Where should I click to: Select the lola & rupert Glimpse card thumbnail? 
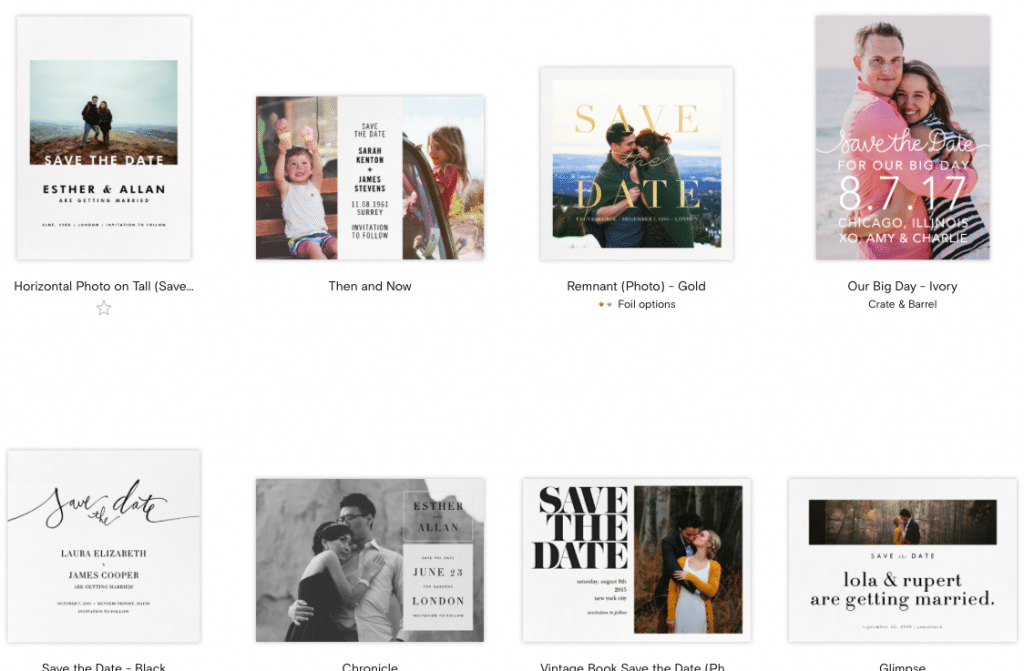(902, 560)
